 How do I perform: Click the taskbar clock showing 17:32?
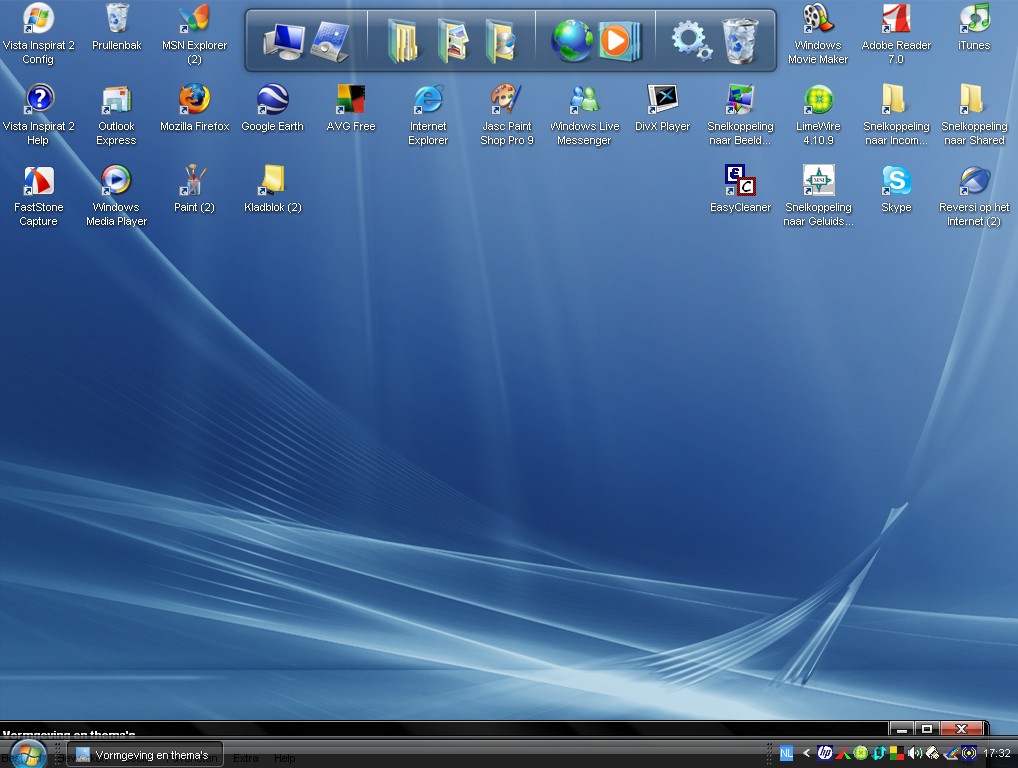(996, 754)
